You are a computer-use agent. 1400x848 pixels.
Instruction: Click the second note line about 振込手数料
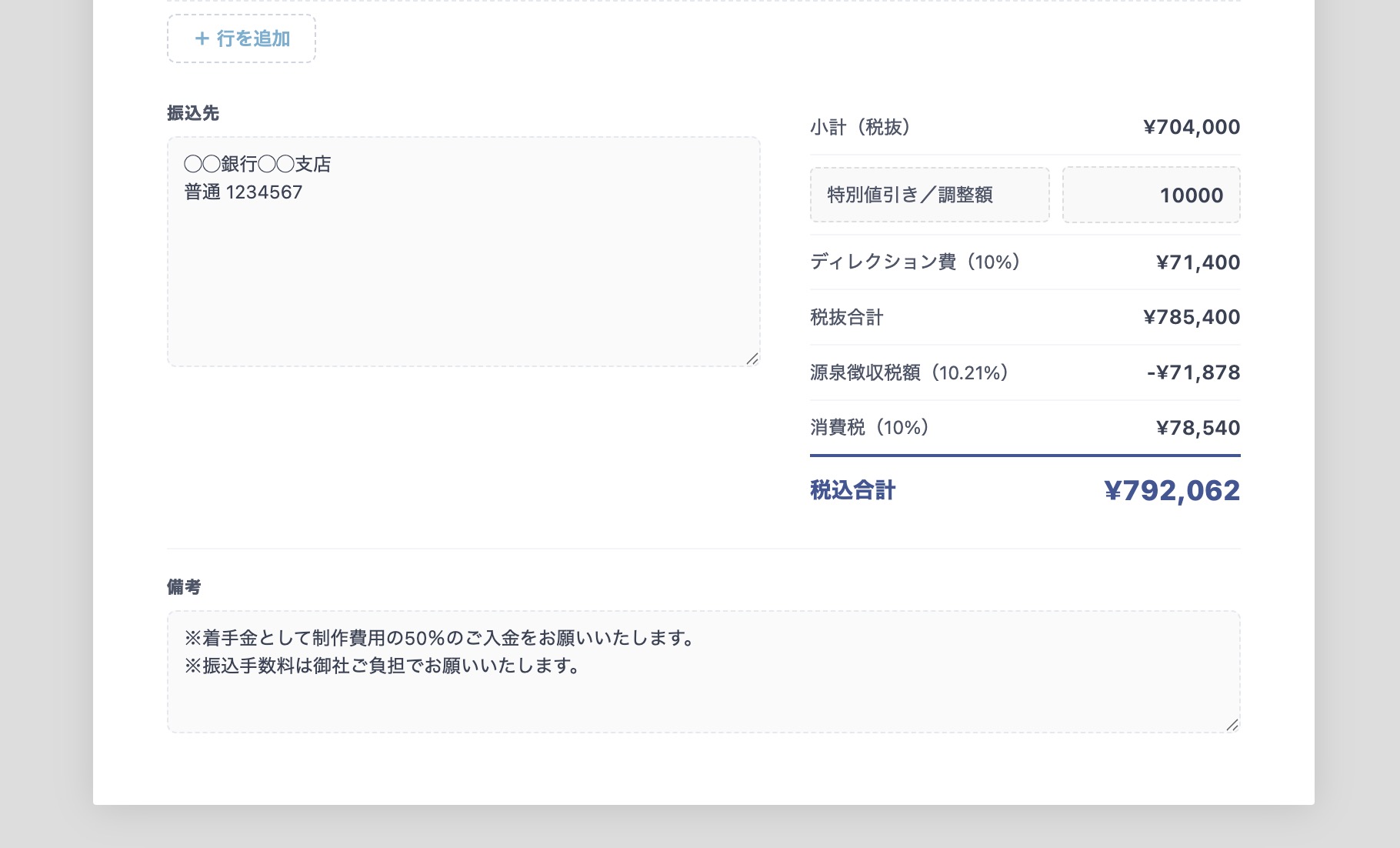coord(383,666)
